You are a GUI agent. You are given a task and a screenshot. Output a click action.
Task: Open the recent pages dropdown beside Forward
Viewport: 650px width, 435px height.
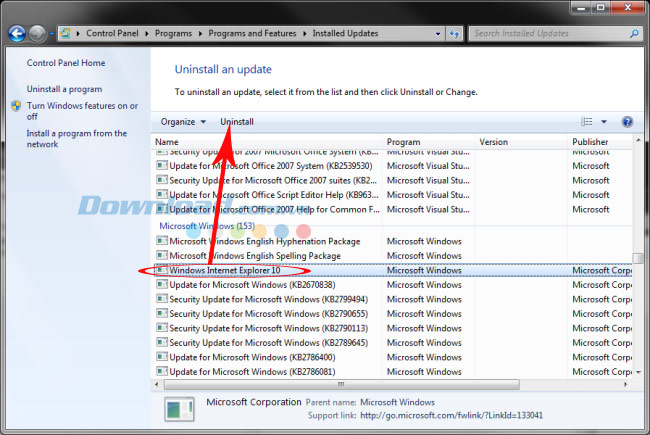coord(51,34)
